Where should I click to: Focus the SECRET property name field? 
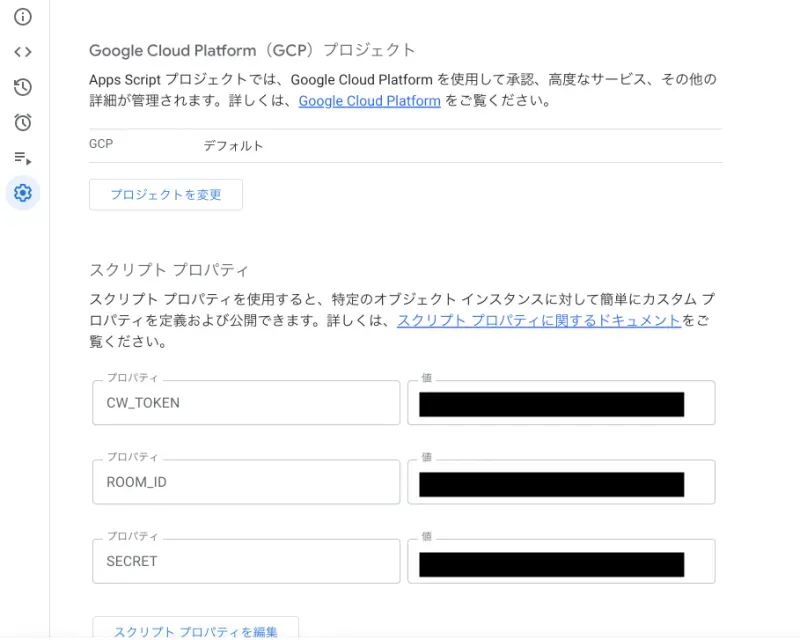[x=245, y=561]
